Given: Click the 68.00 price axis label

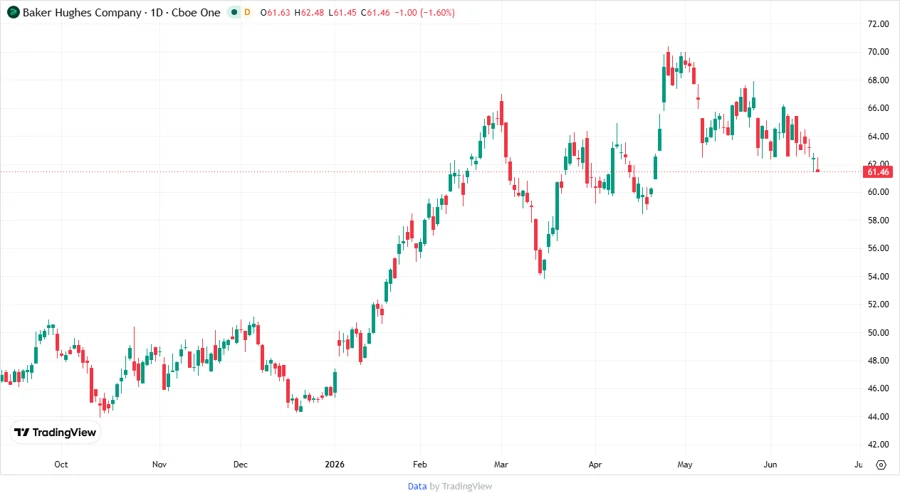Looking at the screenshot, I should [x=878, y=80].
